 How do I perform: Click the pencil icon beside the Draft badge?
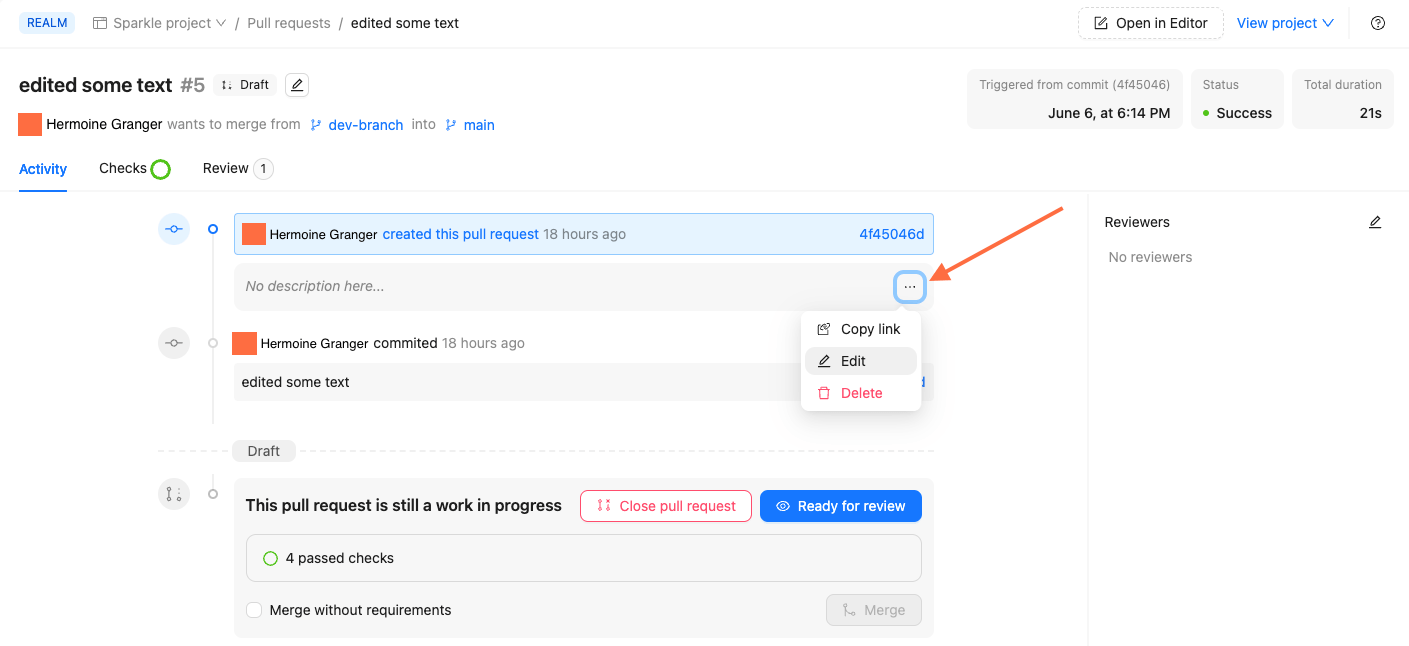pyautogui.click(x=296, y=85)
